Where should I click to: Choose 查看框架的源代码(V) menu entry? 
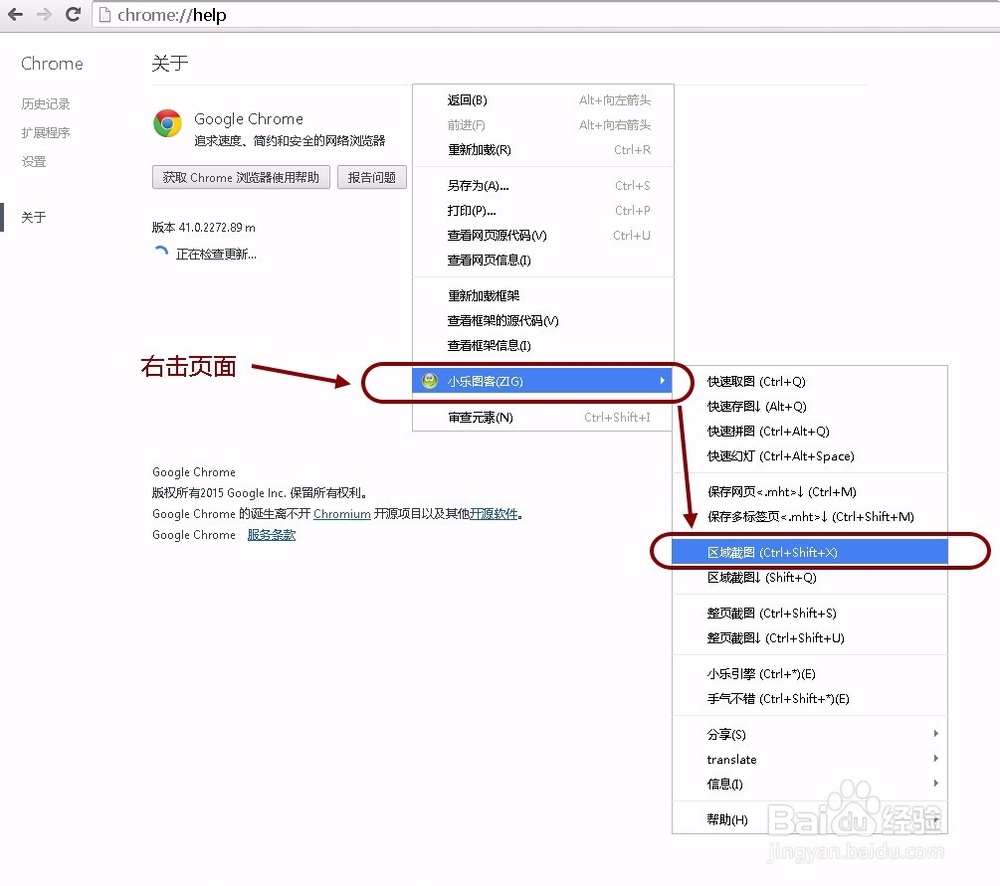click(x=543, y=320)
